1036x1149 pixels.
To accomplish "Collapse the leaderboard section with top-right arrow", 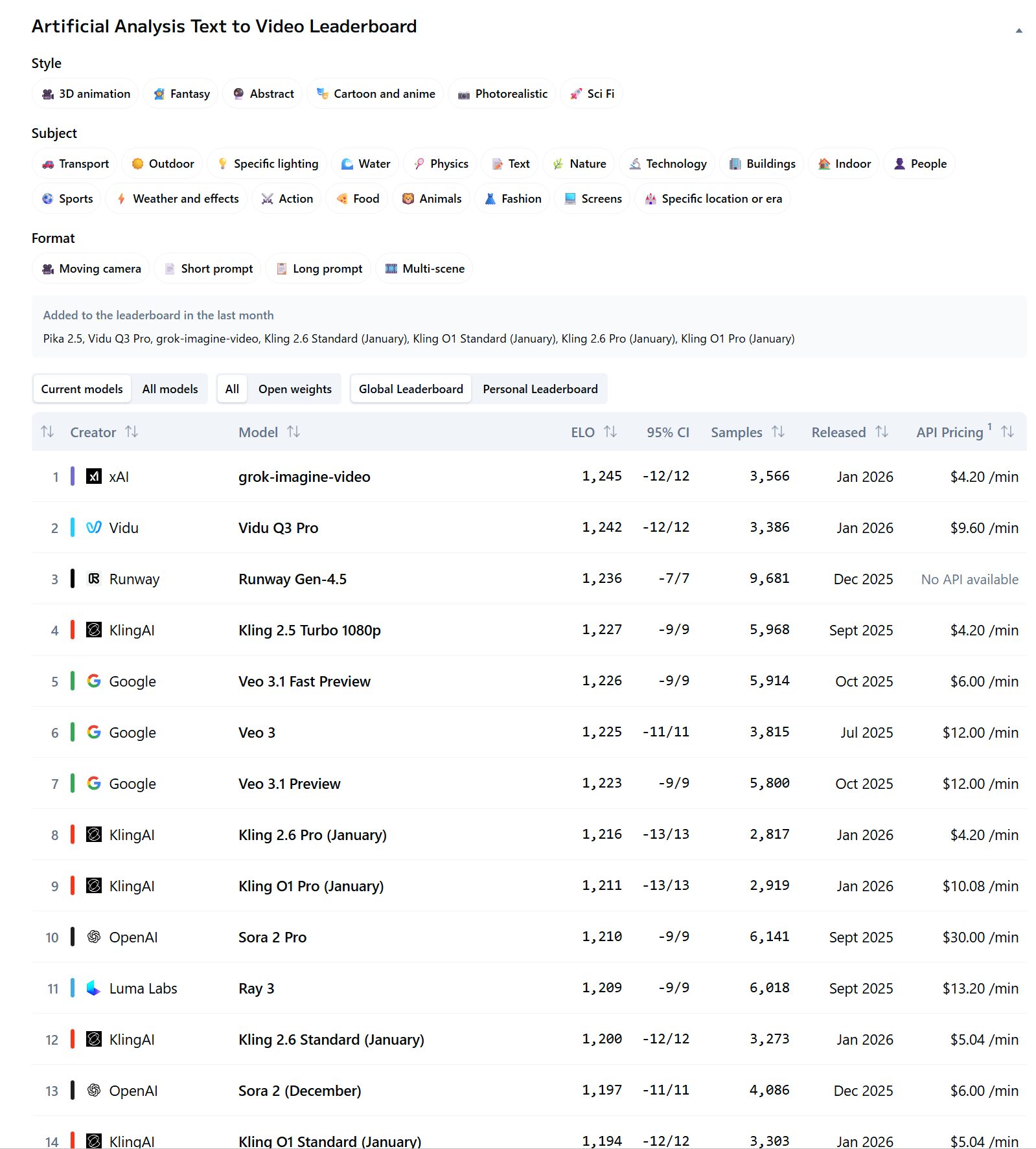I will [1019, 30].
